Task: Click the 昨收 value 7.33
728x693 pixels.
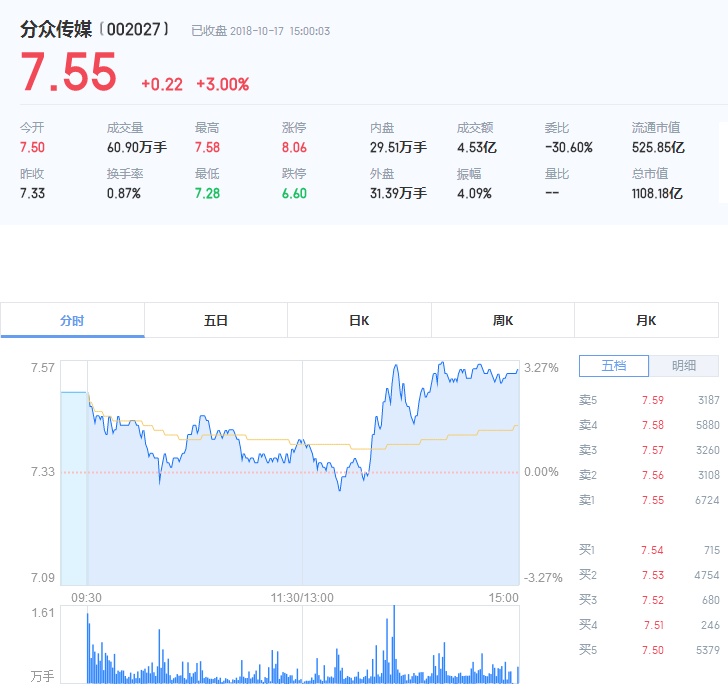Action: 32,193
